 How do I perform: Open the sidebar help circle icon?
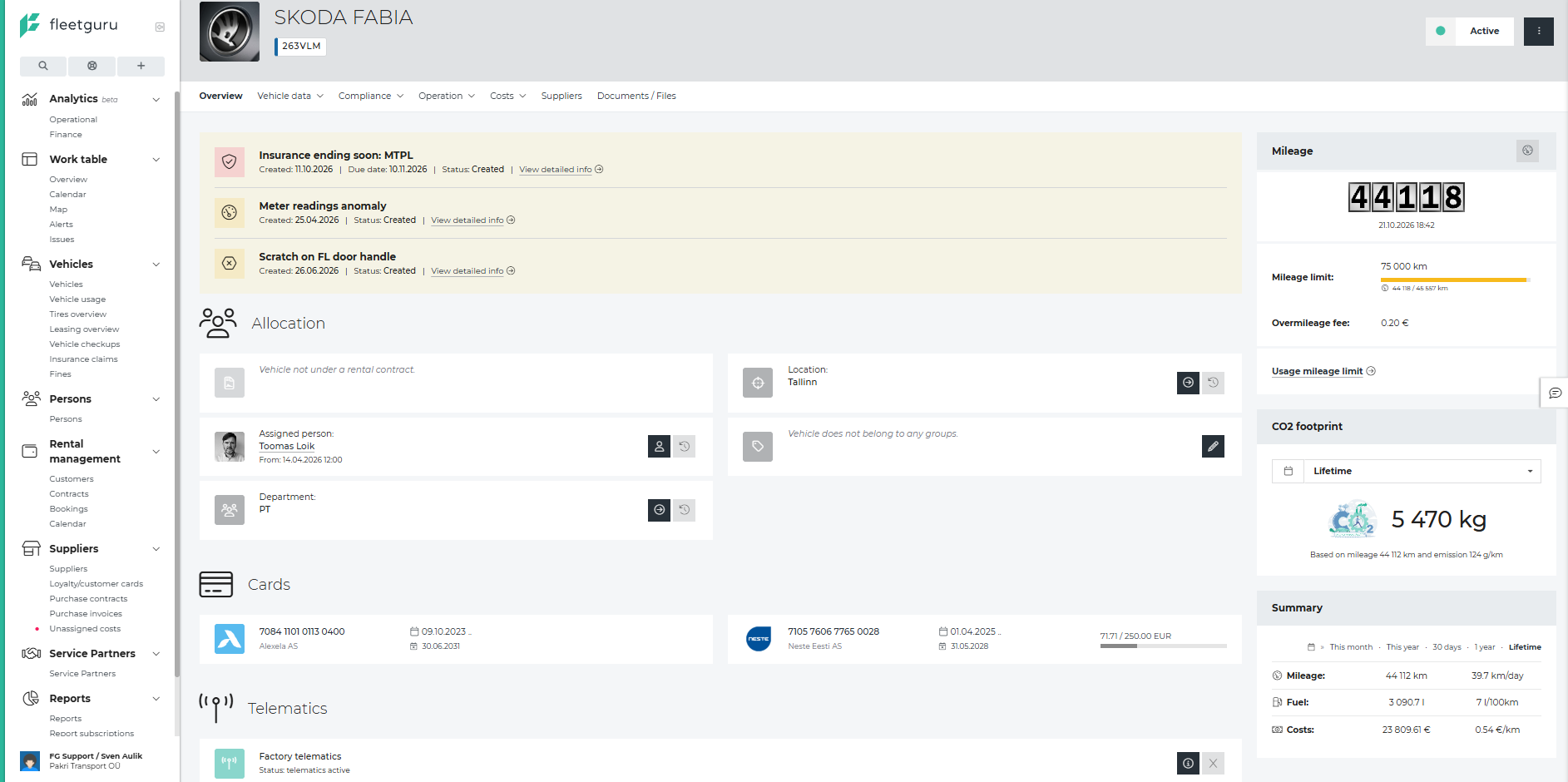tap(92, 66)
